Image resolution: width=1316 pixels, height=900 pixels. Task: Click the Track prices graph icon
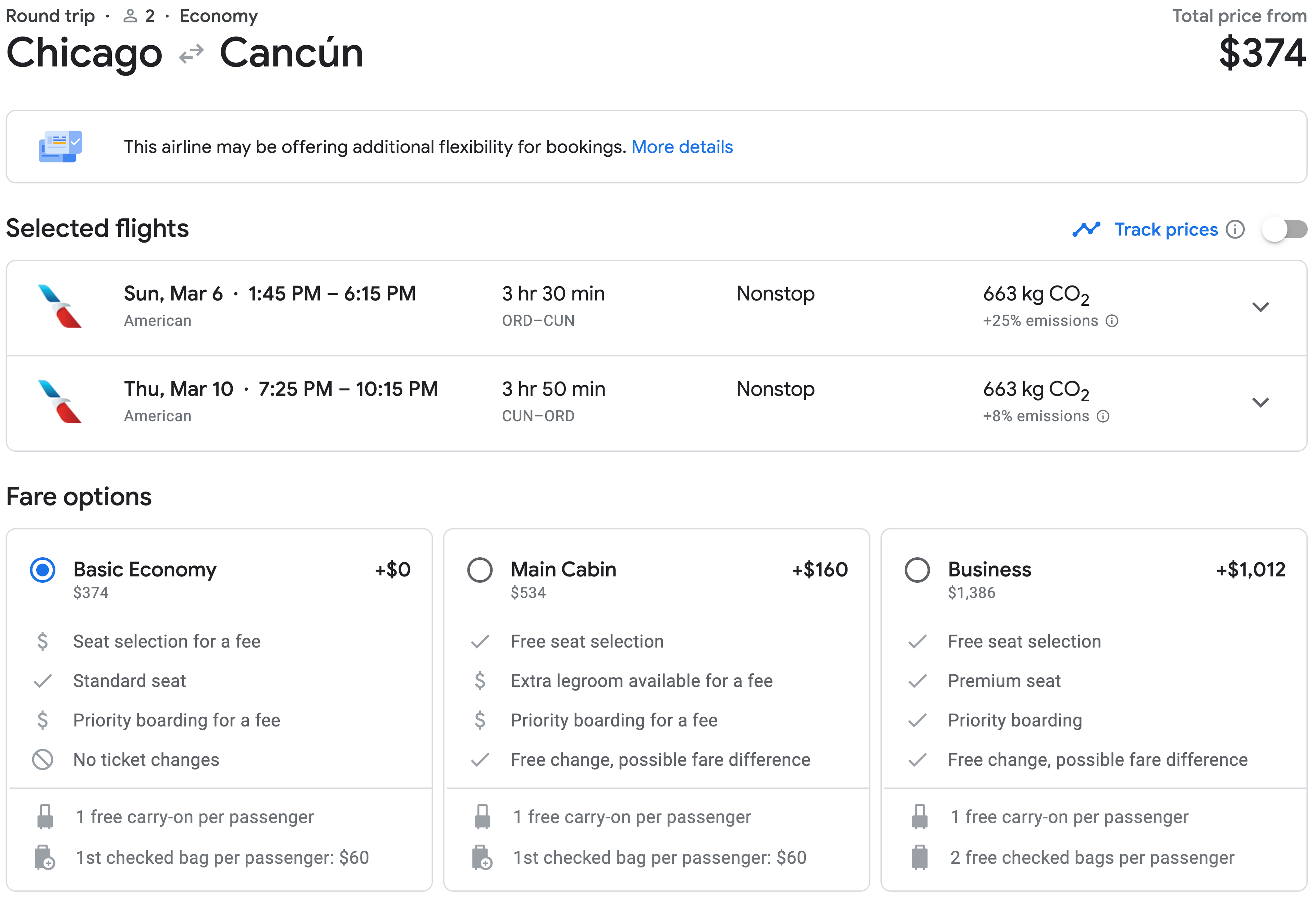pos(1086,229)
